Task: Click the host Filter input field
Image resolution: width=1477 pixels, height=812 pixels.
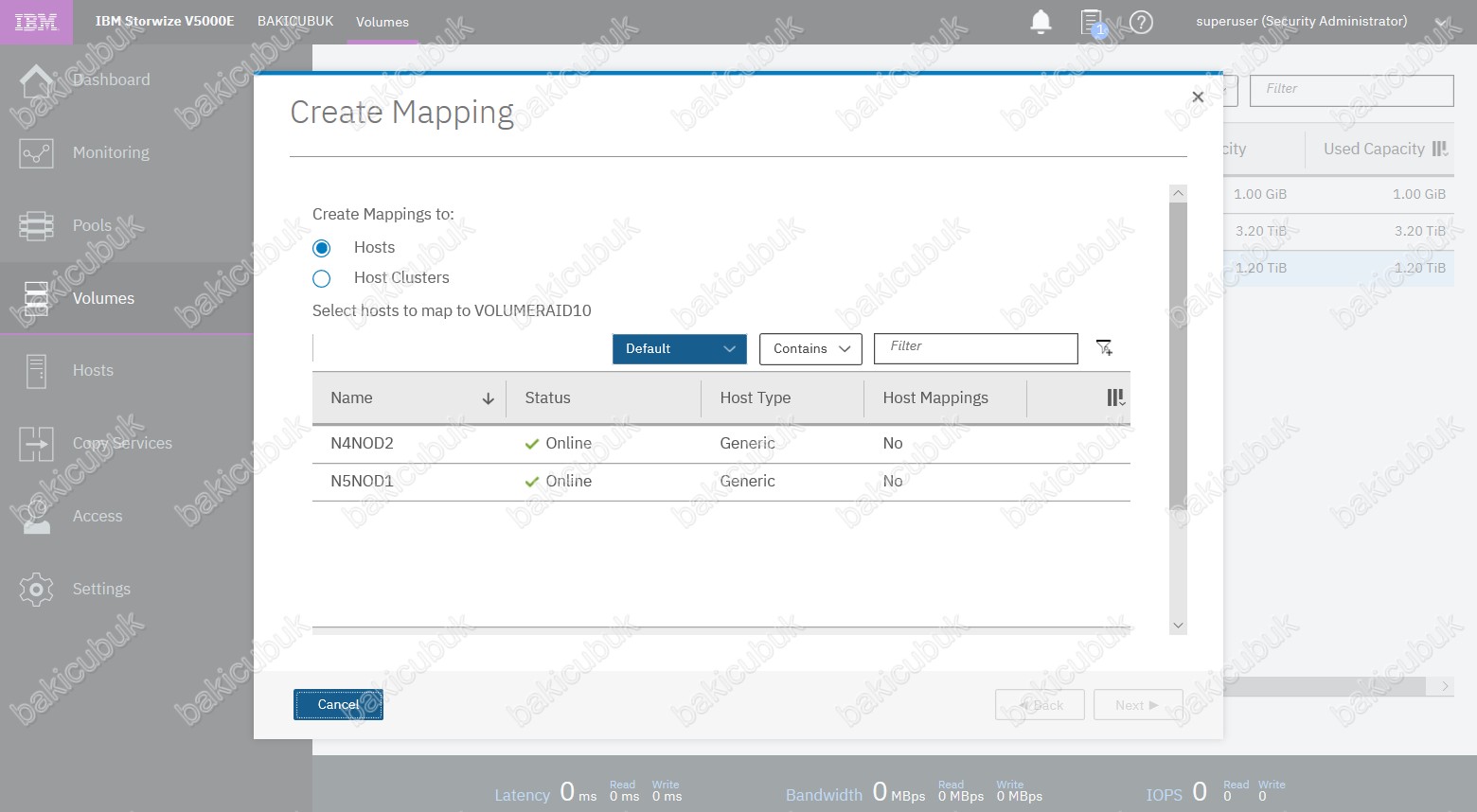Action: (x=975, y=348)
